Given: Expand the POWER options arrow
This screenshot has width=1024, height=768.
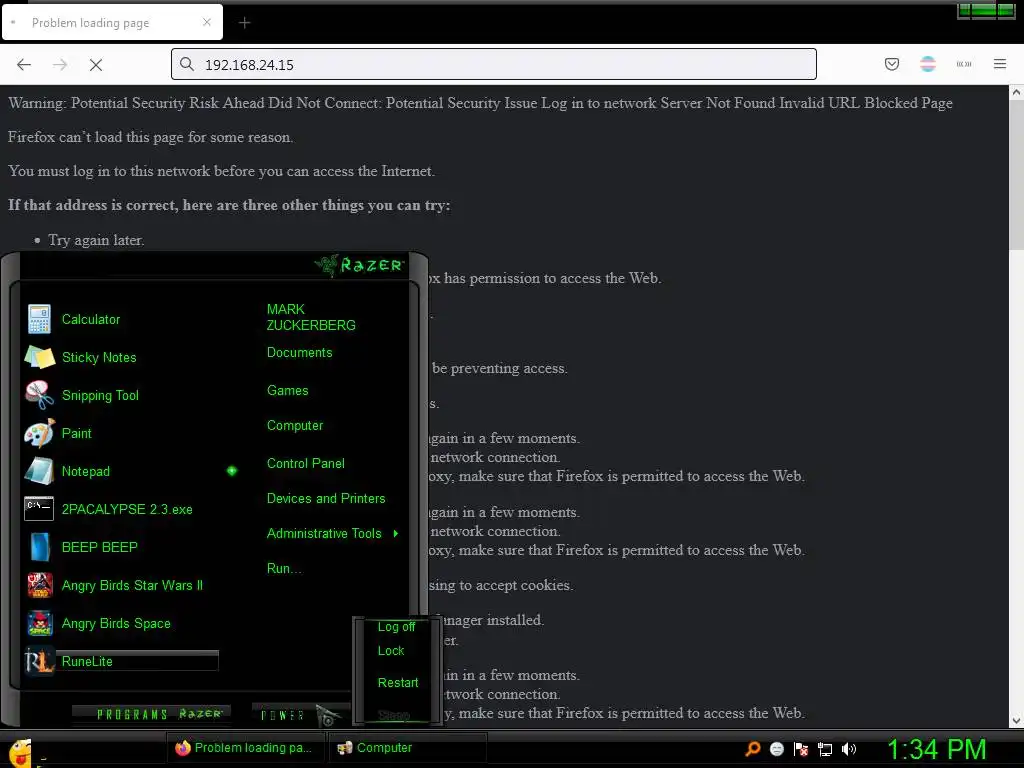Looking at the screenshot, I should [328, 715].
